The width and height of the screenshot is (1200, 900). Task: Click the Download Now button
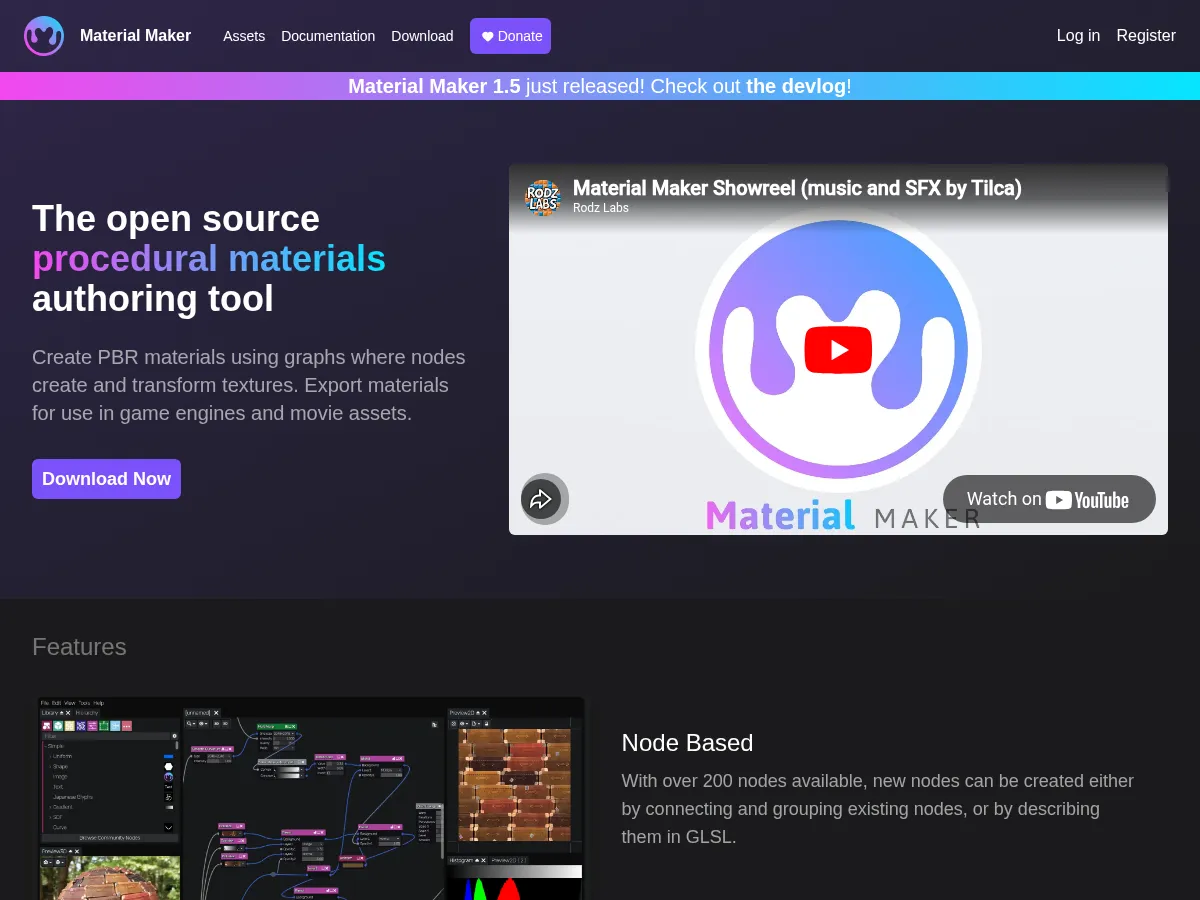point(106,478)
